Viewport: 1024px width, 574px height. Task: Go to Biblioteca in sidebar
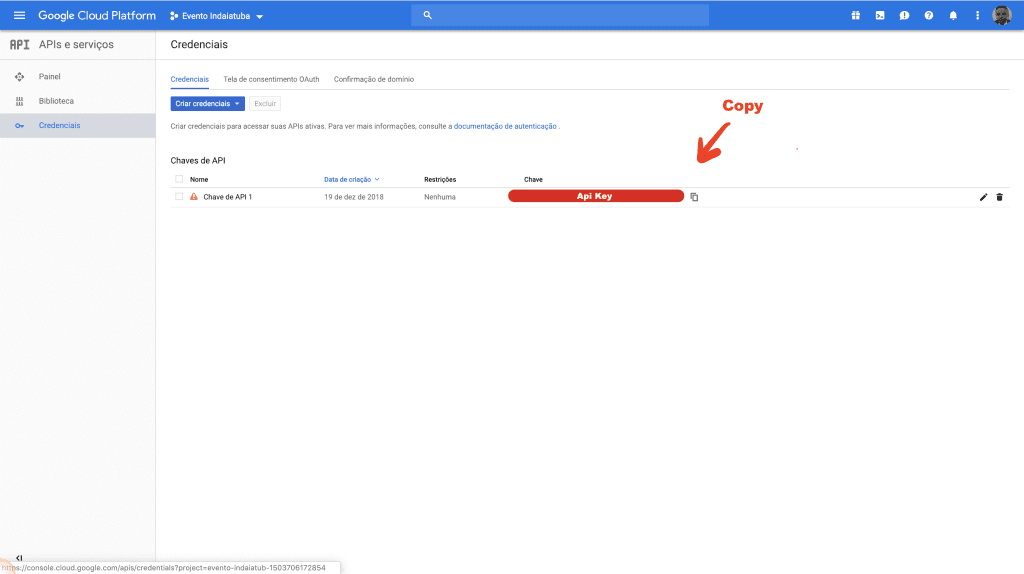click(56, 101)
